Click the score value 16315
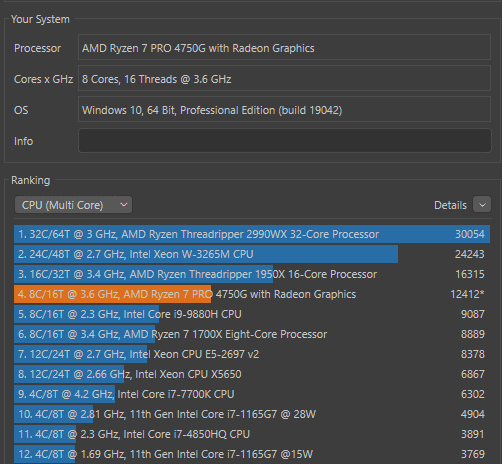This screenshot has width=502, height=464. [470, 274]
